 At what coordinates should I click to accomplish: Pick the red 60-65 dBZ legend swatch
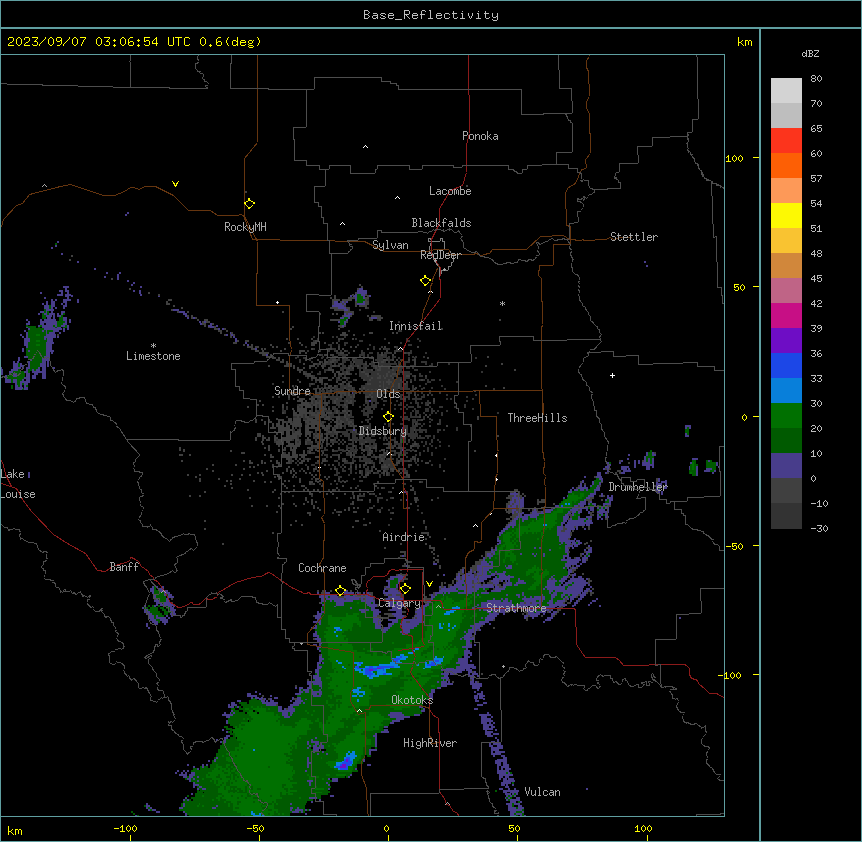pos(786,141)
